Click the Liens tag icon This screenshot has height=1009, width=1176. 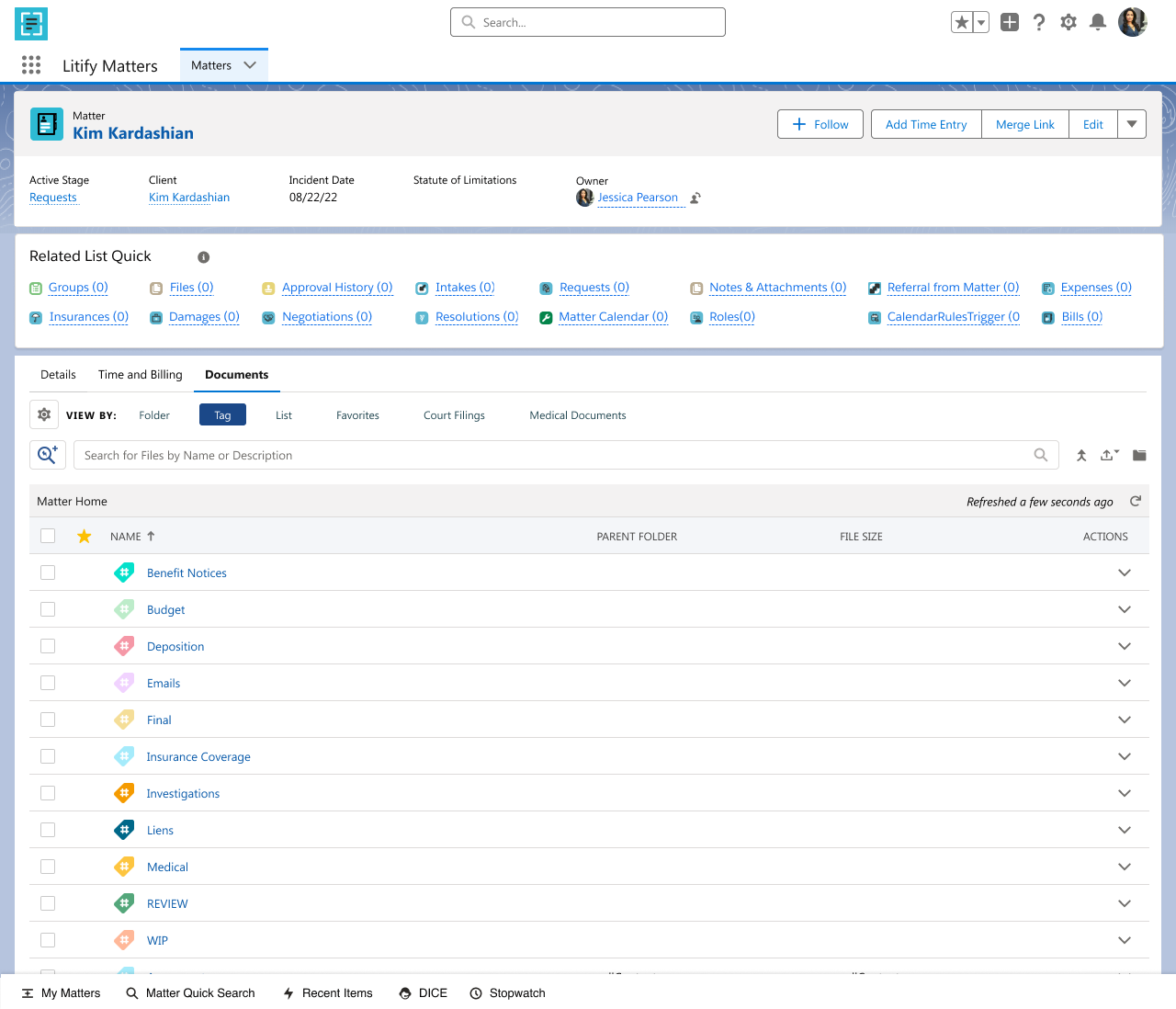point(124,830)
